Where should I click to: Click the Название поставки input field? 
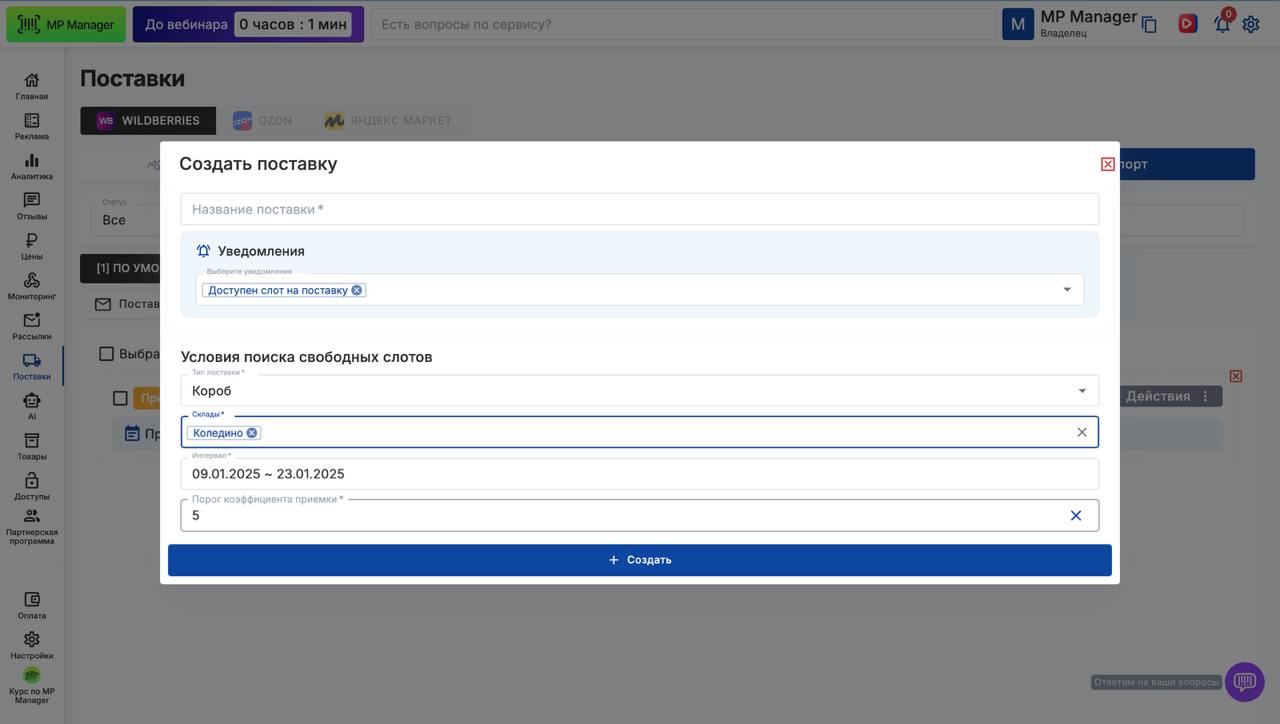(639, 209)
